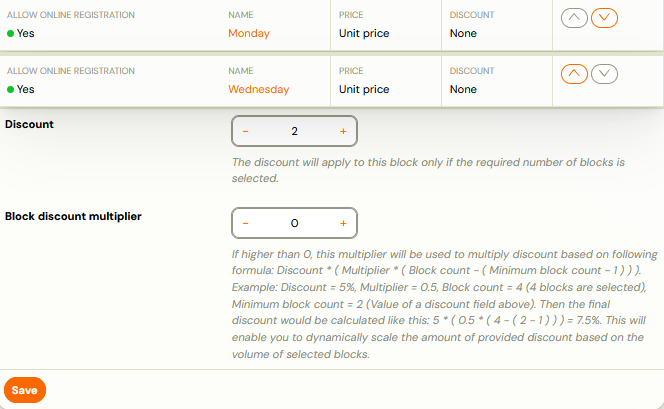Click the Block discount multiplier label
Viewport: 664px width, 409px height.
(73, 216)
